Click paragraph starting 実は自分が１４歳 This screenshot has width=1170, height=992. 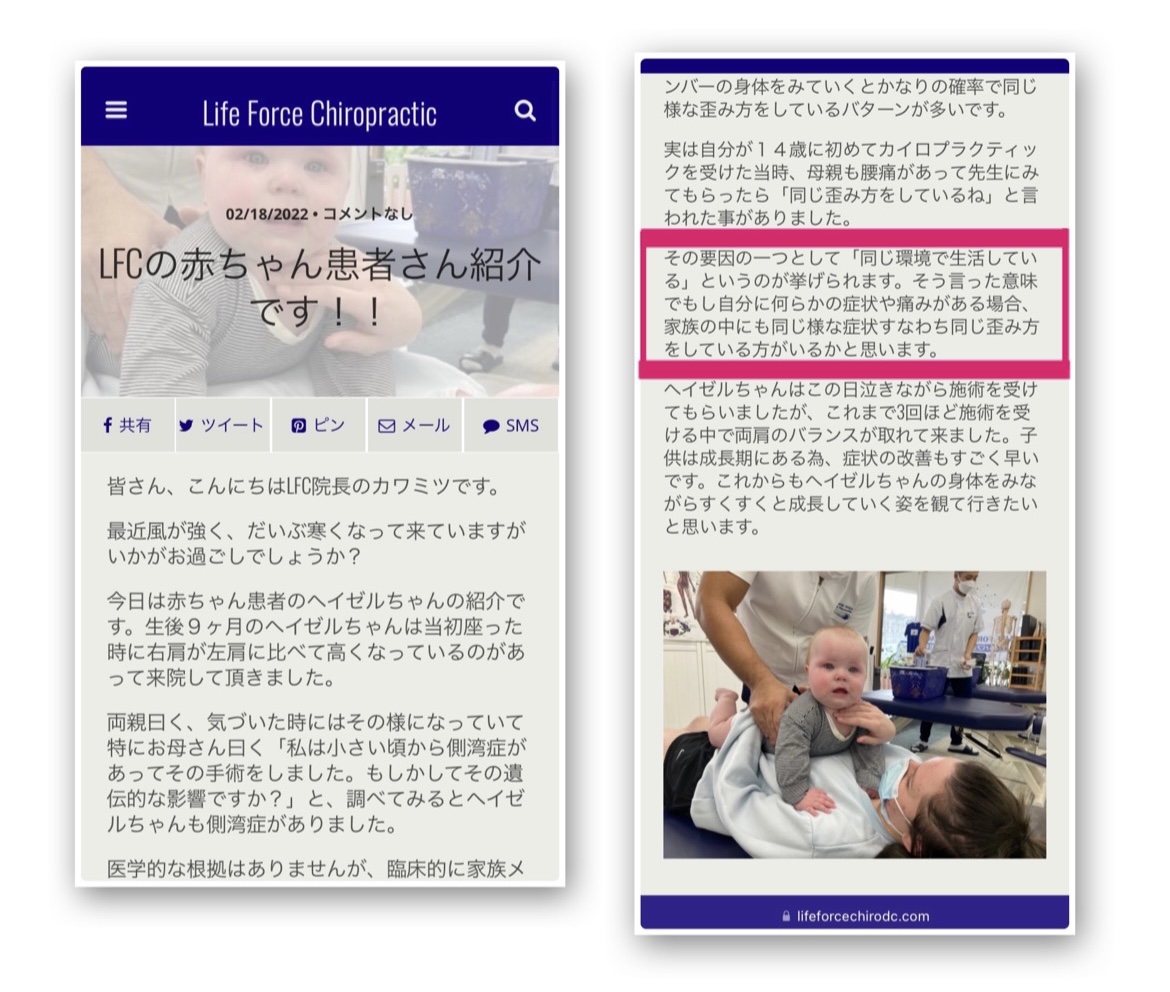pyautogui.click(x=851, y=184)
